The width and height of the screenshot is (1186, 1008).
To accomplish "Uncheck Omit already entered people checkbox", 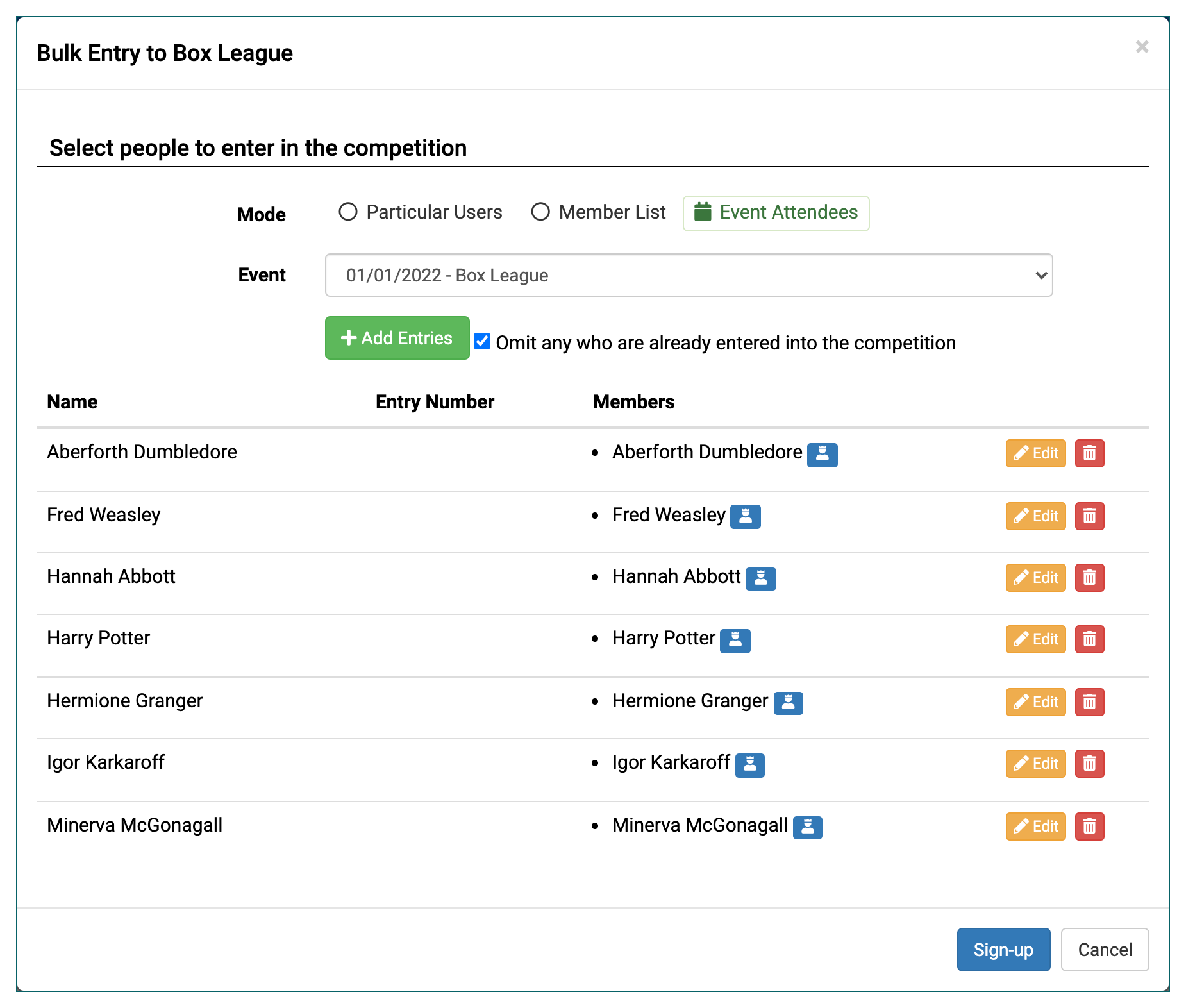I will click(x=482, y=342).
